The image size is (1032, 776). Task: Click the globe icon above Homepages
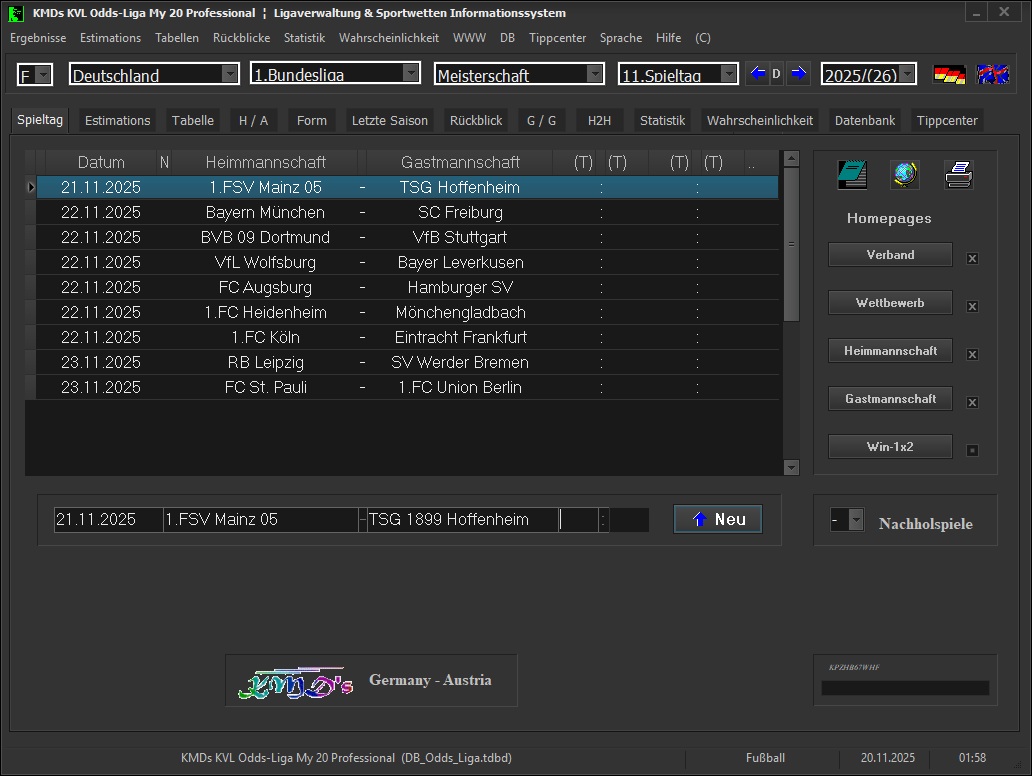[905, 175]
